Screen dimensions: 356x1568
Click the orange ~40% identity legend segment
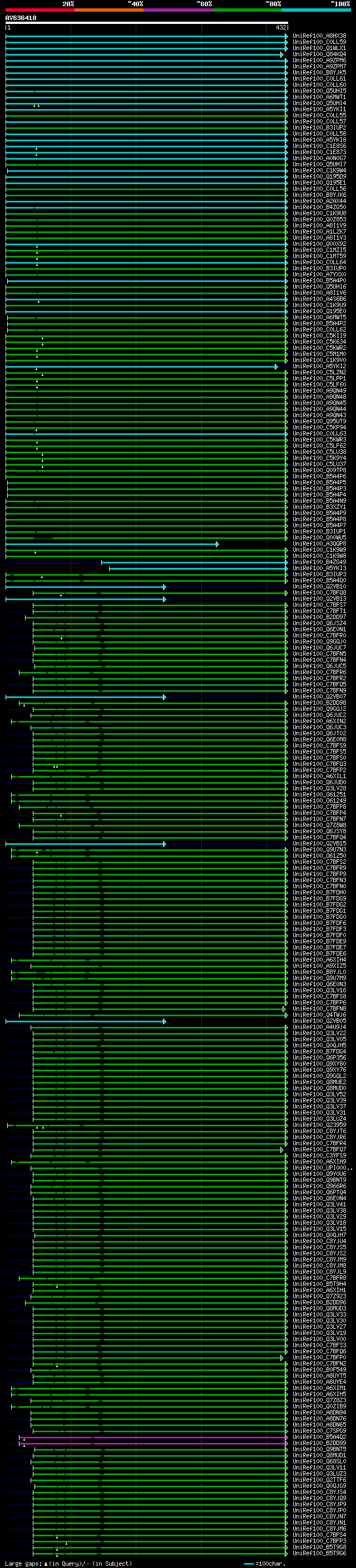109,10
